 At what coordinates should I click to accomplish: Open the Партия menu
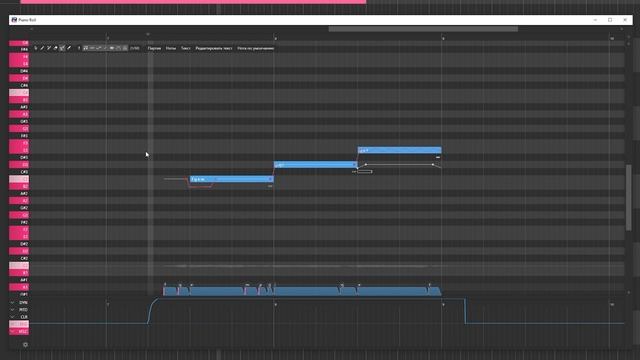[x=154, y=48]
